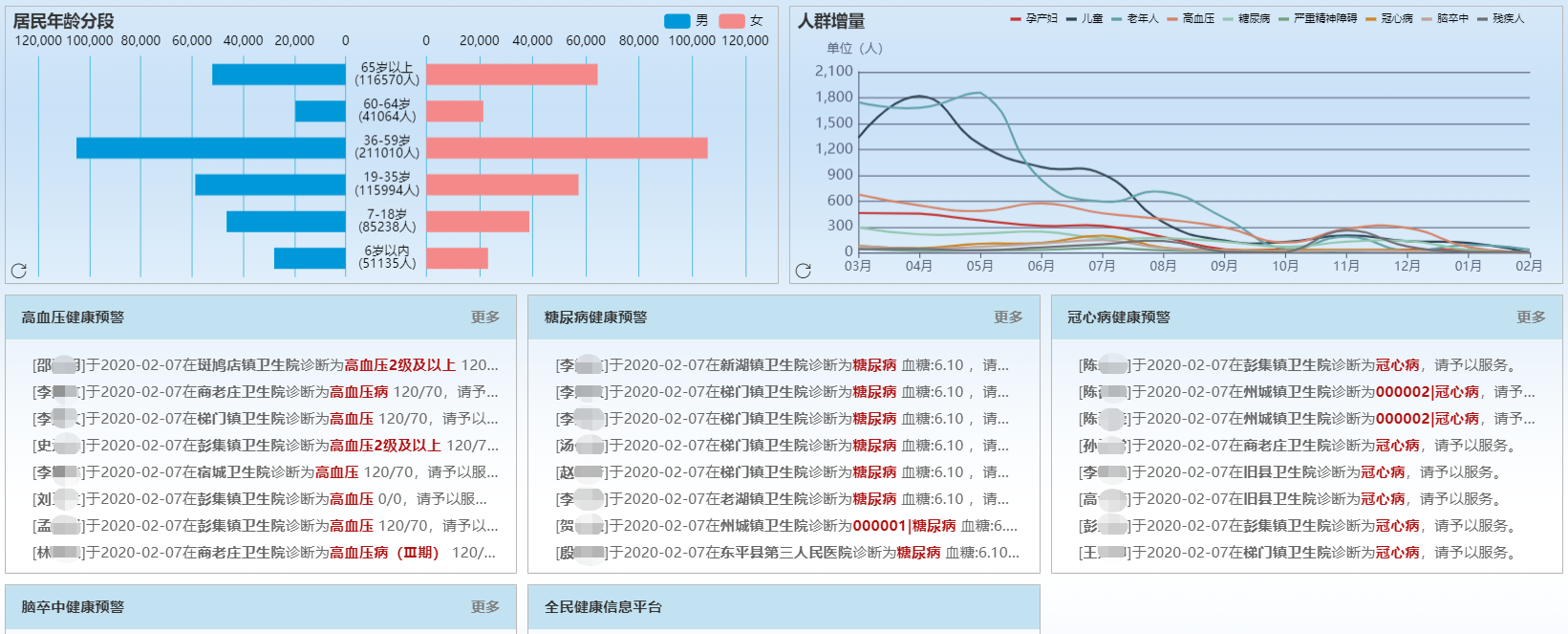Toggle 孕产妇 series in line chart legend

tap(1033, 18)
